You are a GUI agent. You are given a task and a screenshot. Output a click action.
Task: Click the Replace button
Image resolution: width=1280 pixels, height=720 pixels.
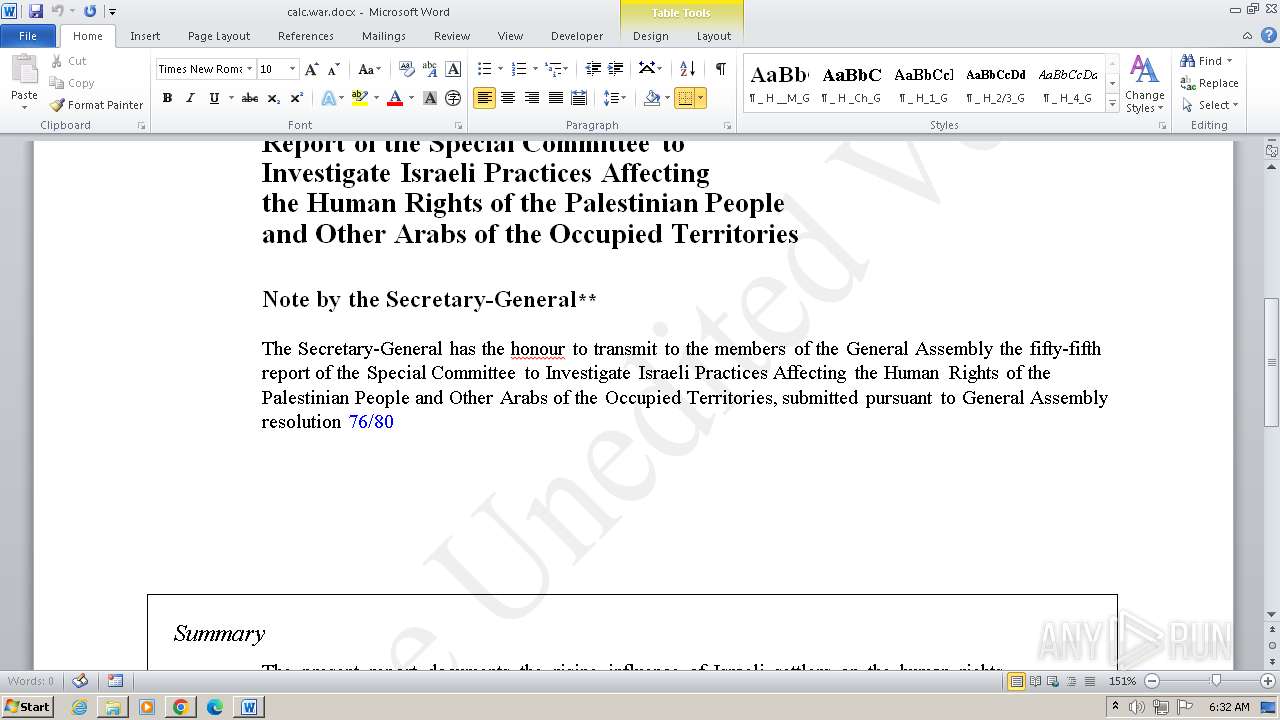[x=1209, y=83]
